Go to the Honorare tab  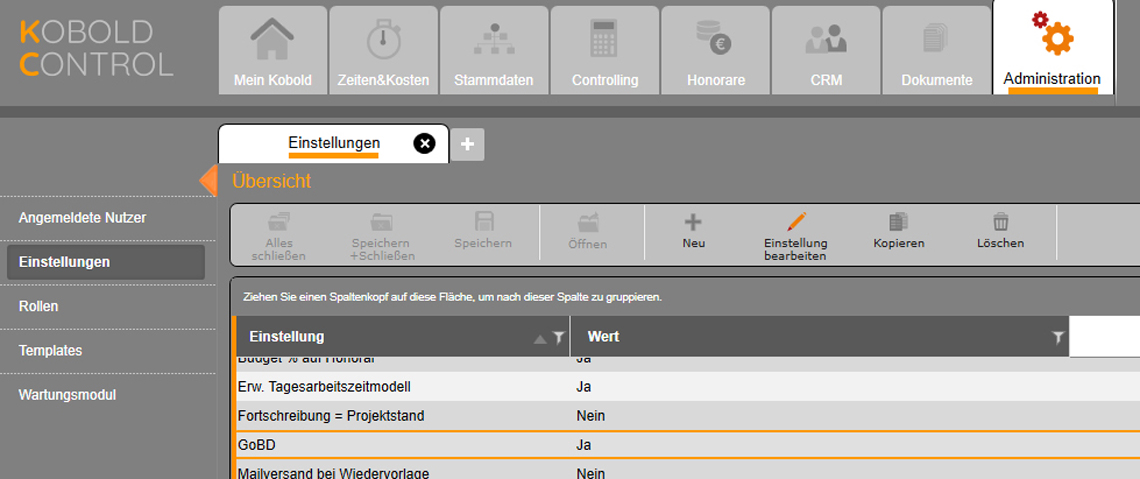click(715, 51)
